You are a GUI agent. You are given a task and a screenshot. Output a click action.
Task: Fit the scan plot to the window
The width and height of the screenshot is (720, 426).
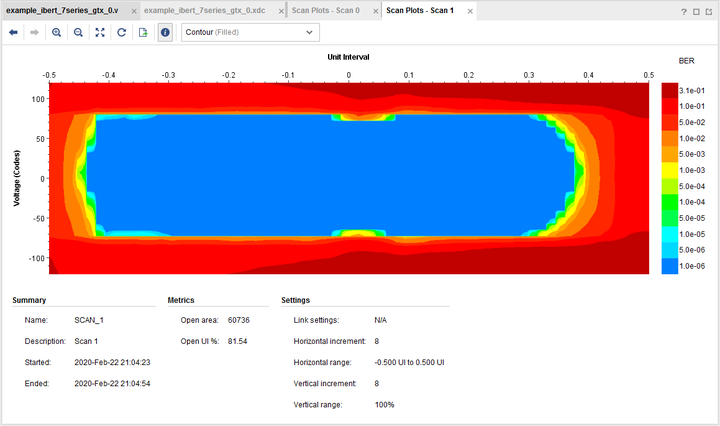100,32
